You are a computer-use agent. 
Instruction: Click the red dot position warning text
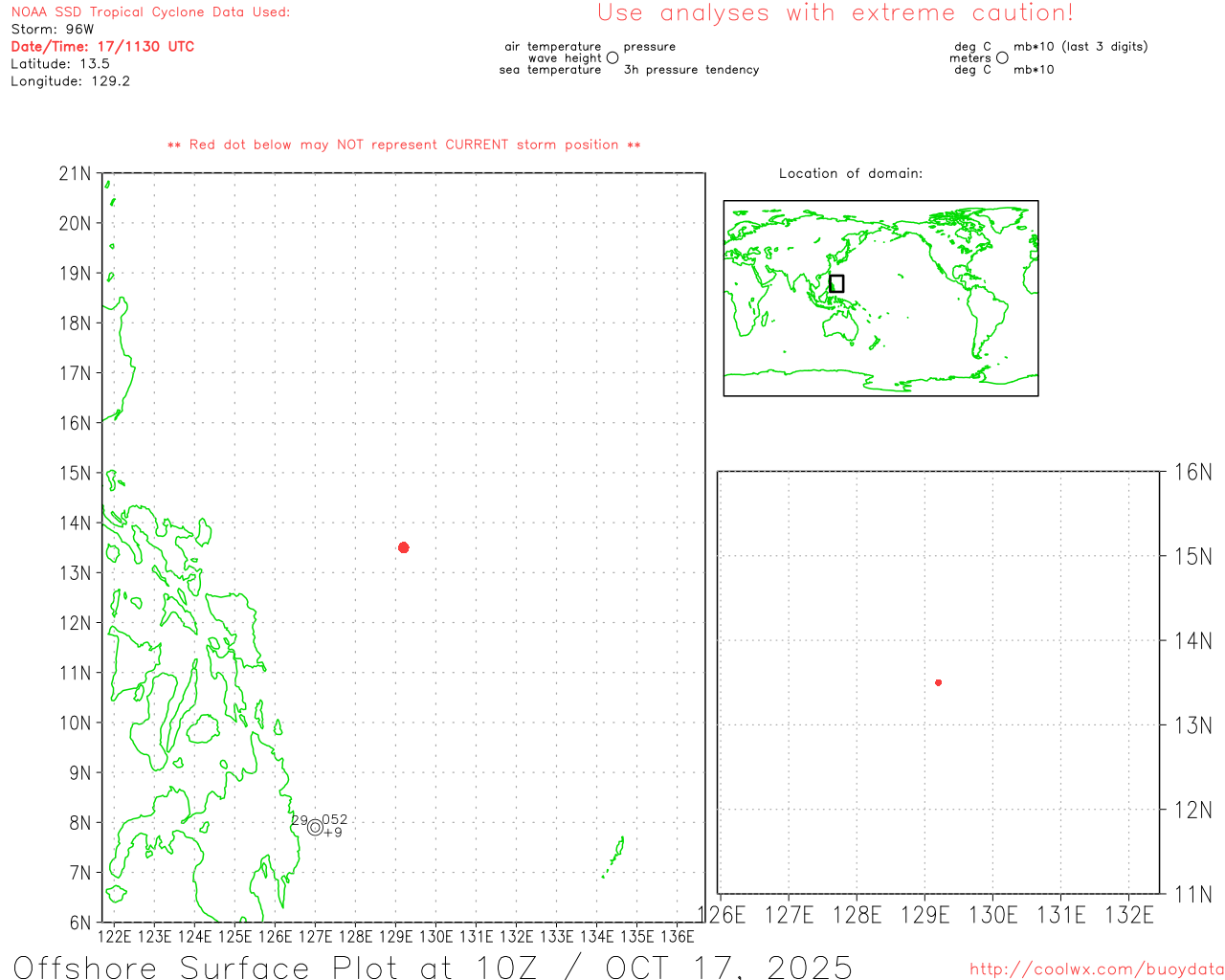(404, 145)
